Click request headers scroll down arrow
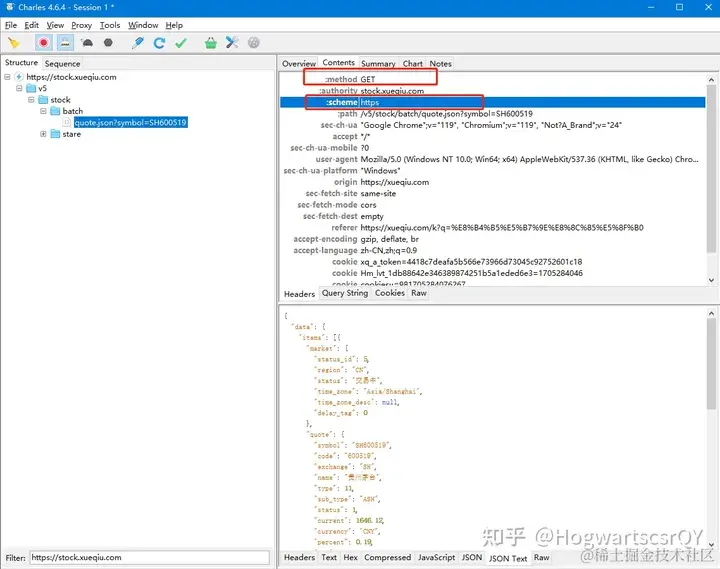Screen dimensions: 720x569 711,280
